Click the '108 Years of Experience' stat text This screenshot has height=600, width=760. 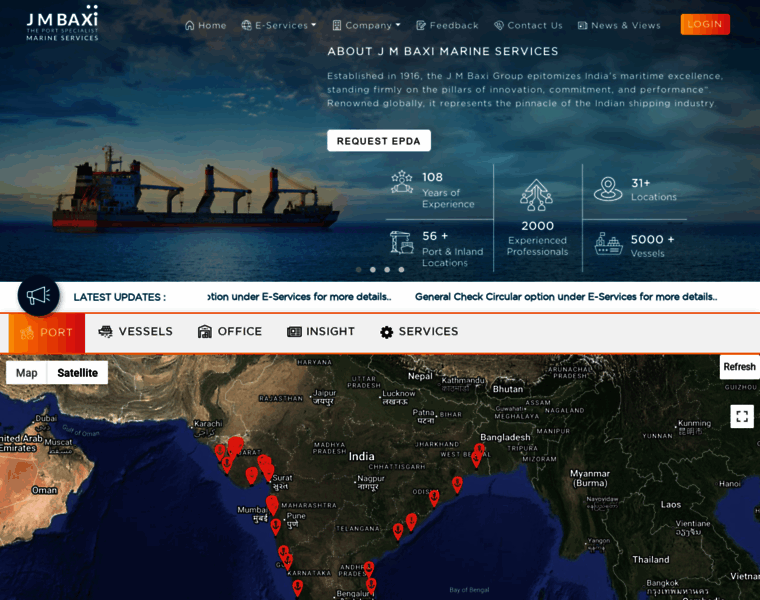(x=448, y=190)
